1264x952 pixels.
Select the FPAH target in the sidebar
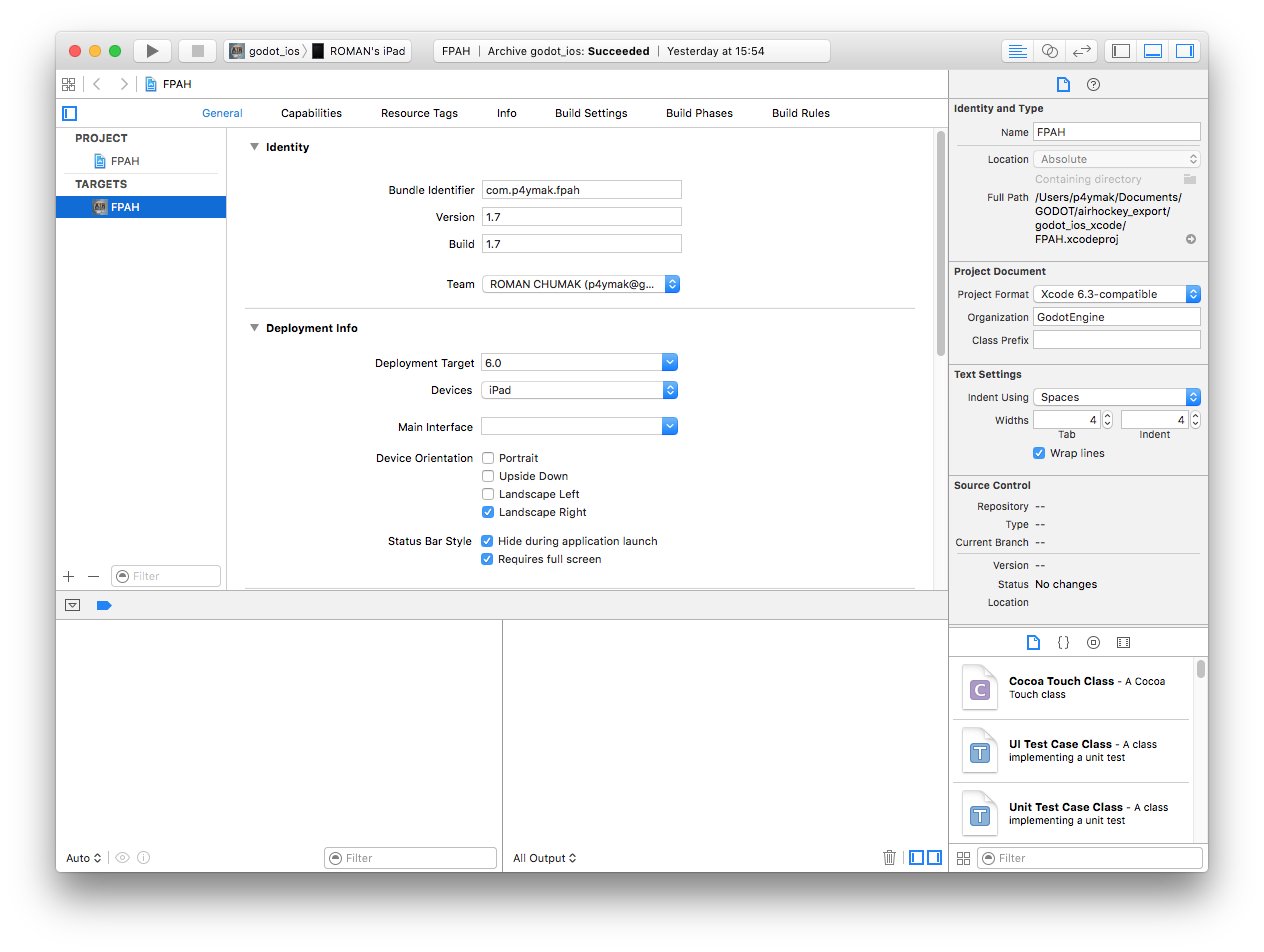click(141, 207)
